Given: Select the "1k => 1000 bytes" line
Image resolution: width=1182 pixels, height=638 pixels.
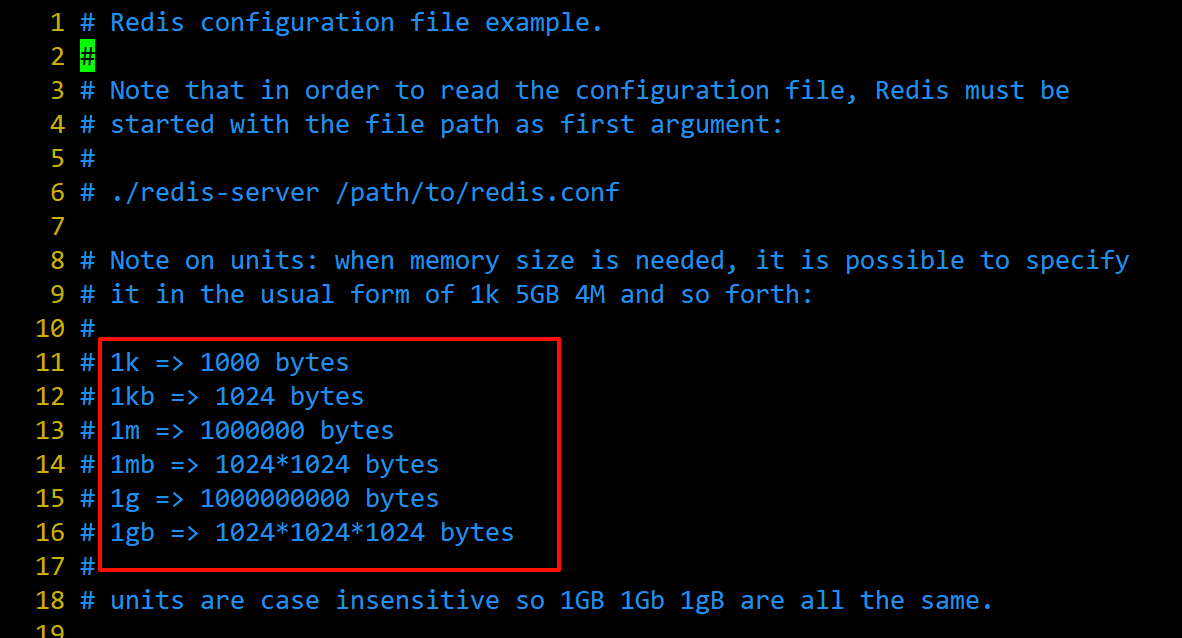Looking at the screenshot, I should coord(229,363).
